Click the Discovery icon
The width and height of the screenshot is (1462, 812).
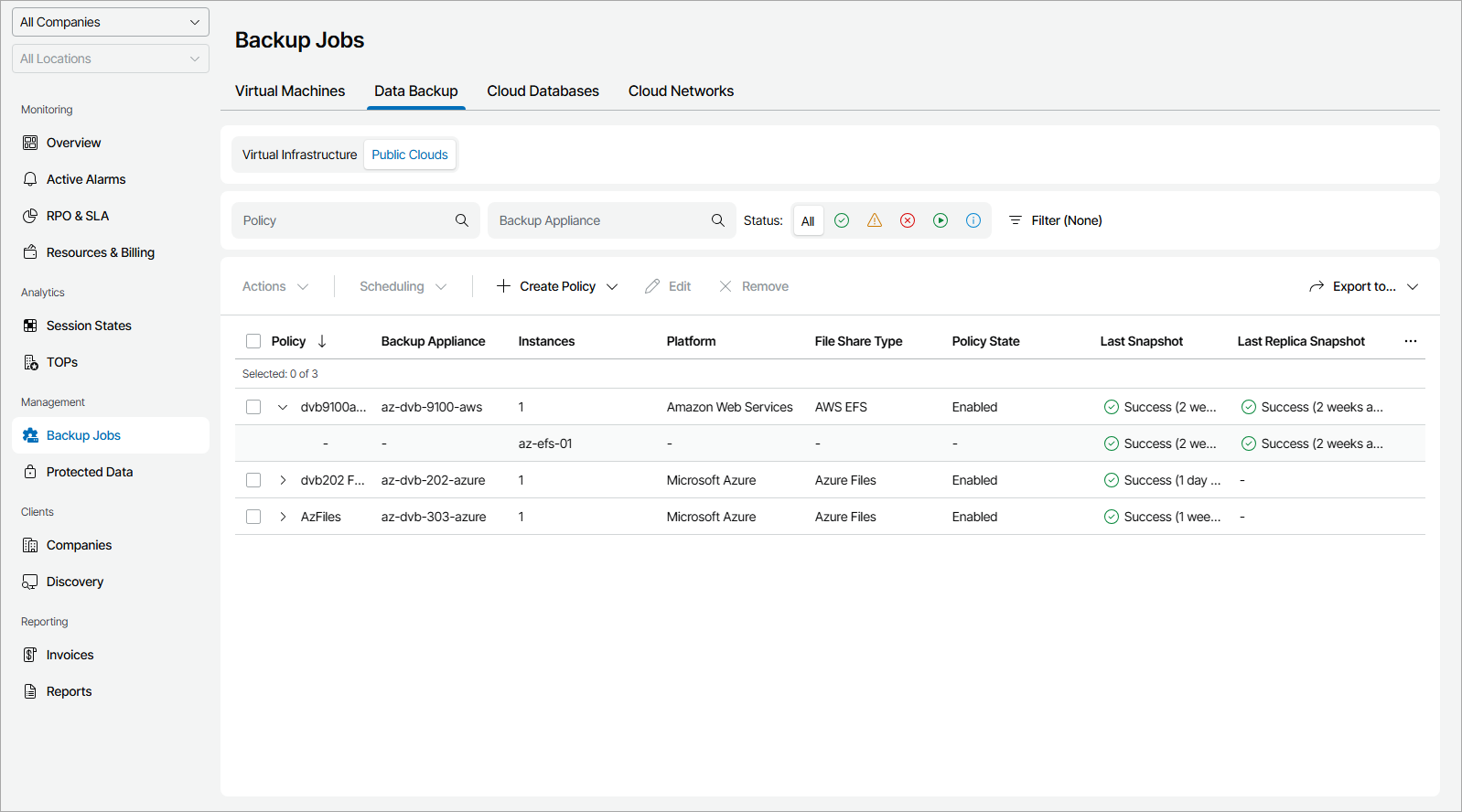[30, 582]
